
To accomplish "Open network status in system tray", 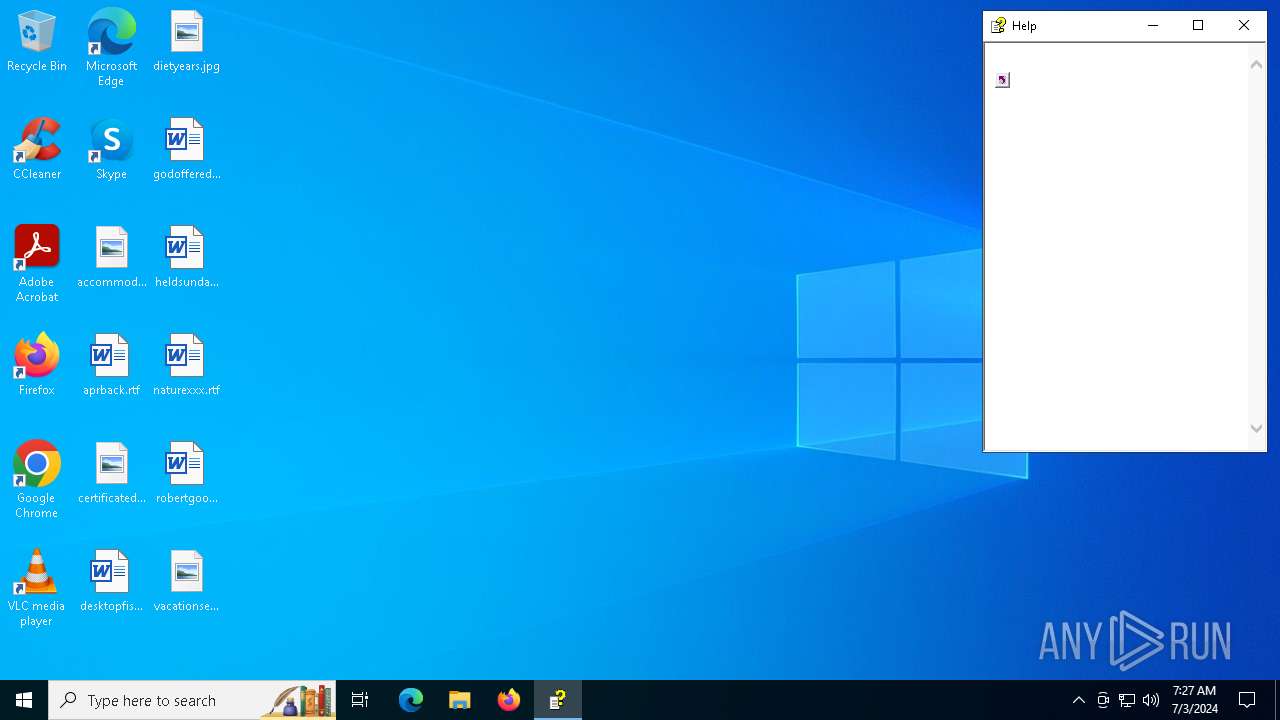I will pyautogui.click(x=1127, y=700).
